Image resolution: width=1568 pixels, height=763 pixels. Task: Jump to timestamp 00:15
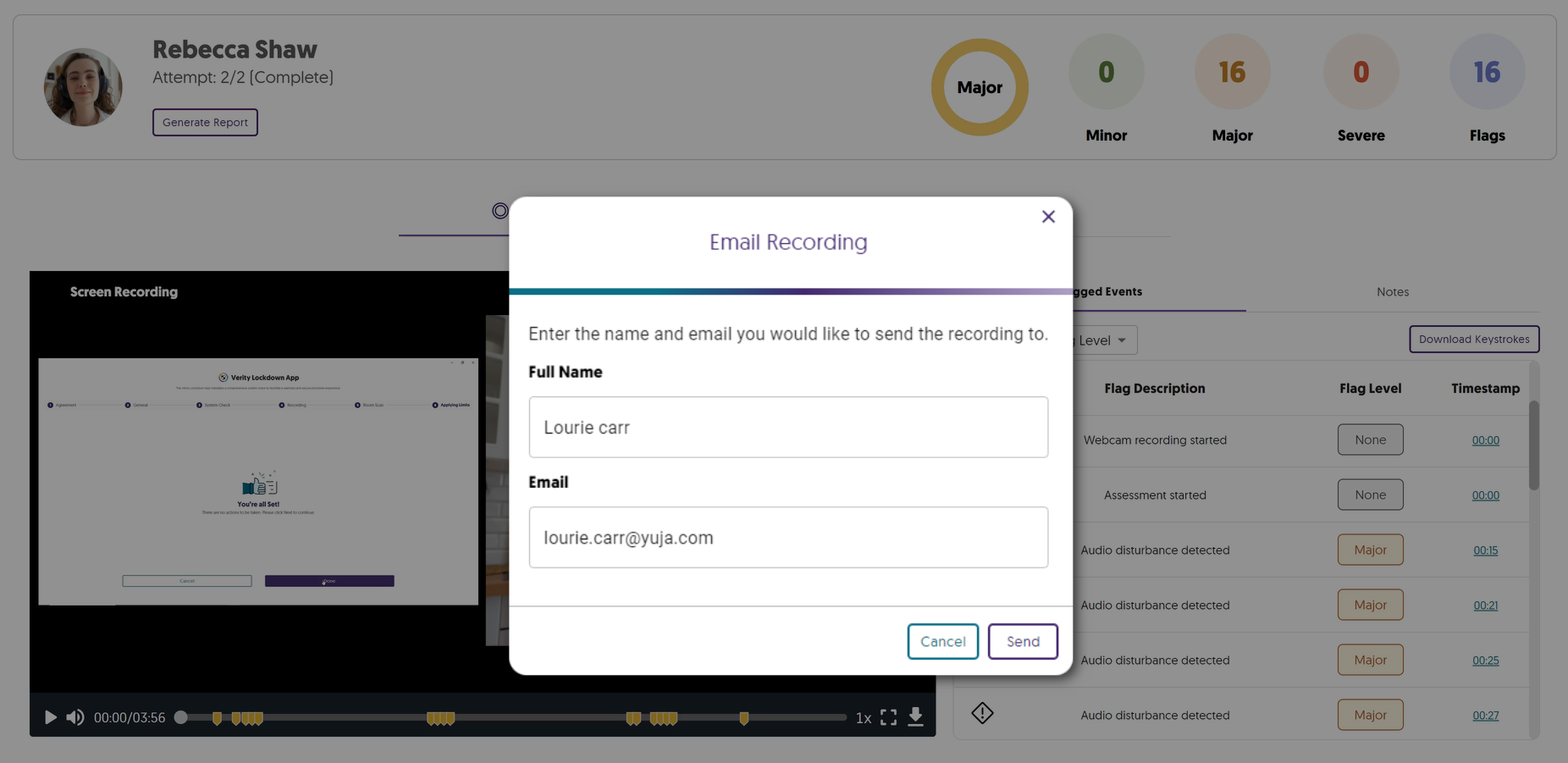point(1485,550)
